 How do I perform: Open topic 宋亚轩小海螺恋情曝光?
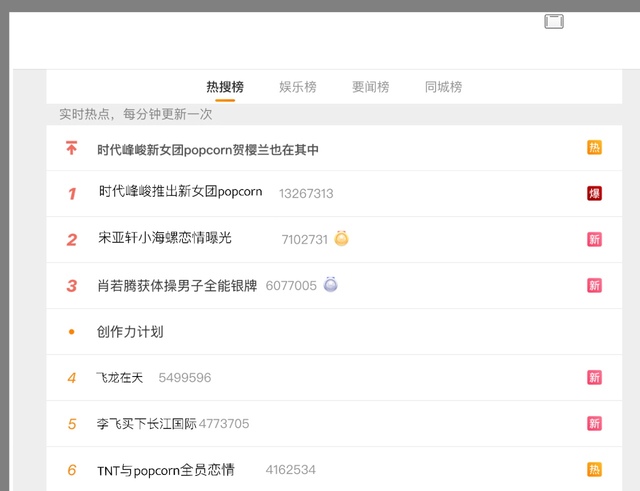point(165,238)
